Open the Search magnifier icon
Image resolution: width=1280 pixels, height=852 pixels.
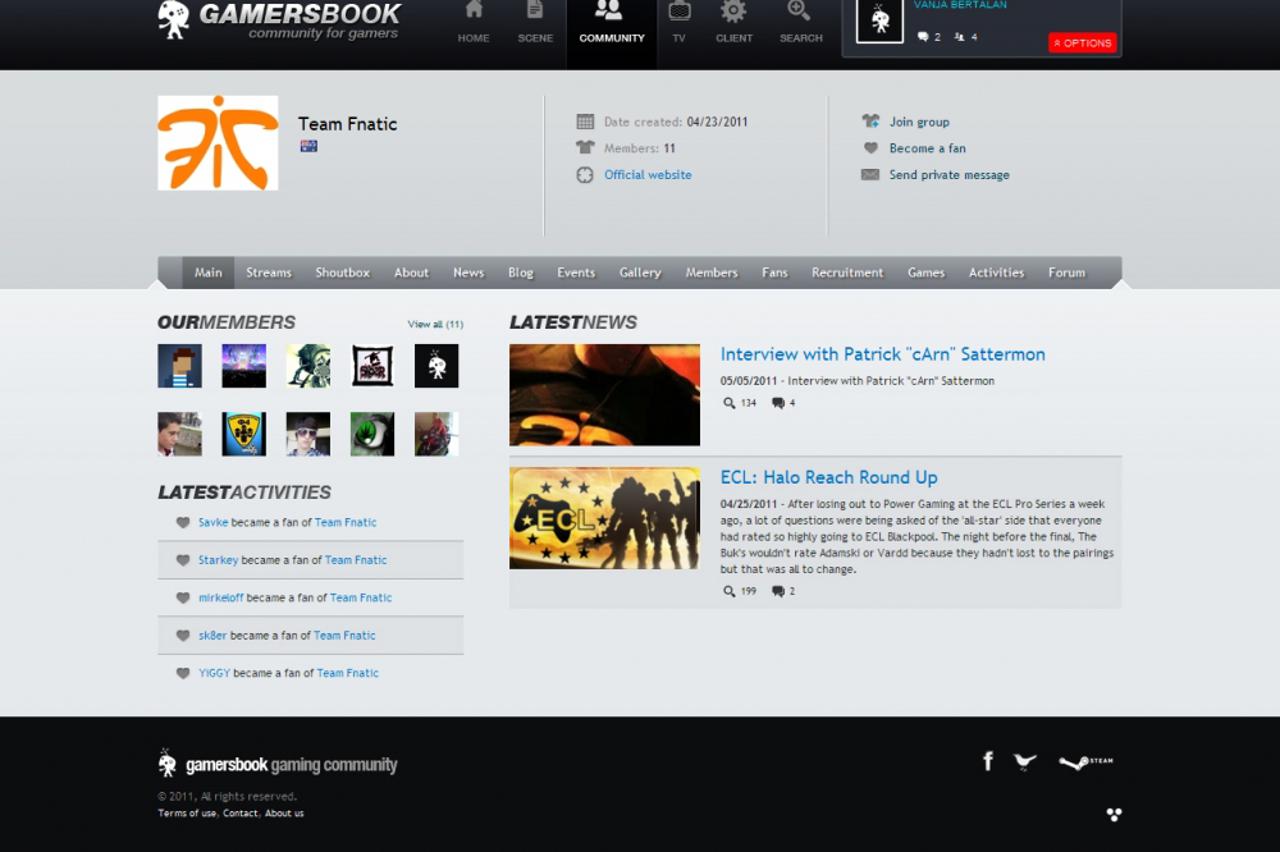click(x=800, y=12)
